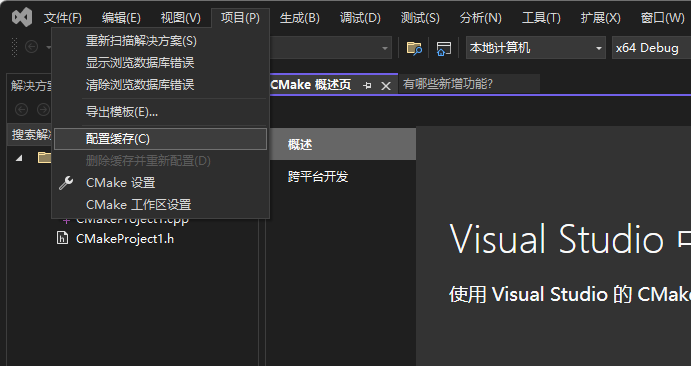Open the 工具(T) menu
Viewport: 691px width, 366px height.
[541, 18]
